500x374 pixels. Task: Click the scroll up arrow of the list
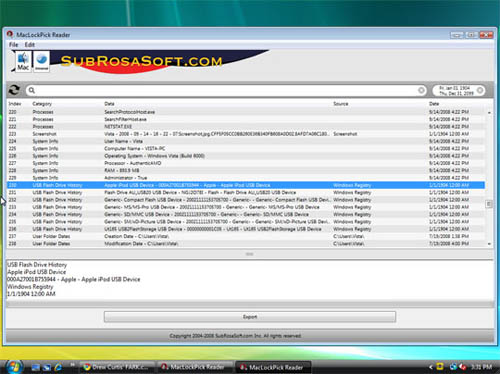click(489, 113)
